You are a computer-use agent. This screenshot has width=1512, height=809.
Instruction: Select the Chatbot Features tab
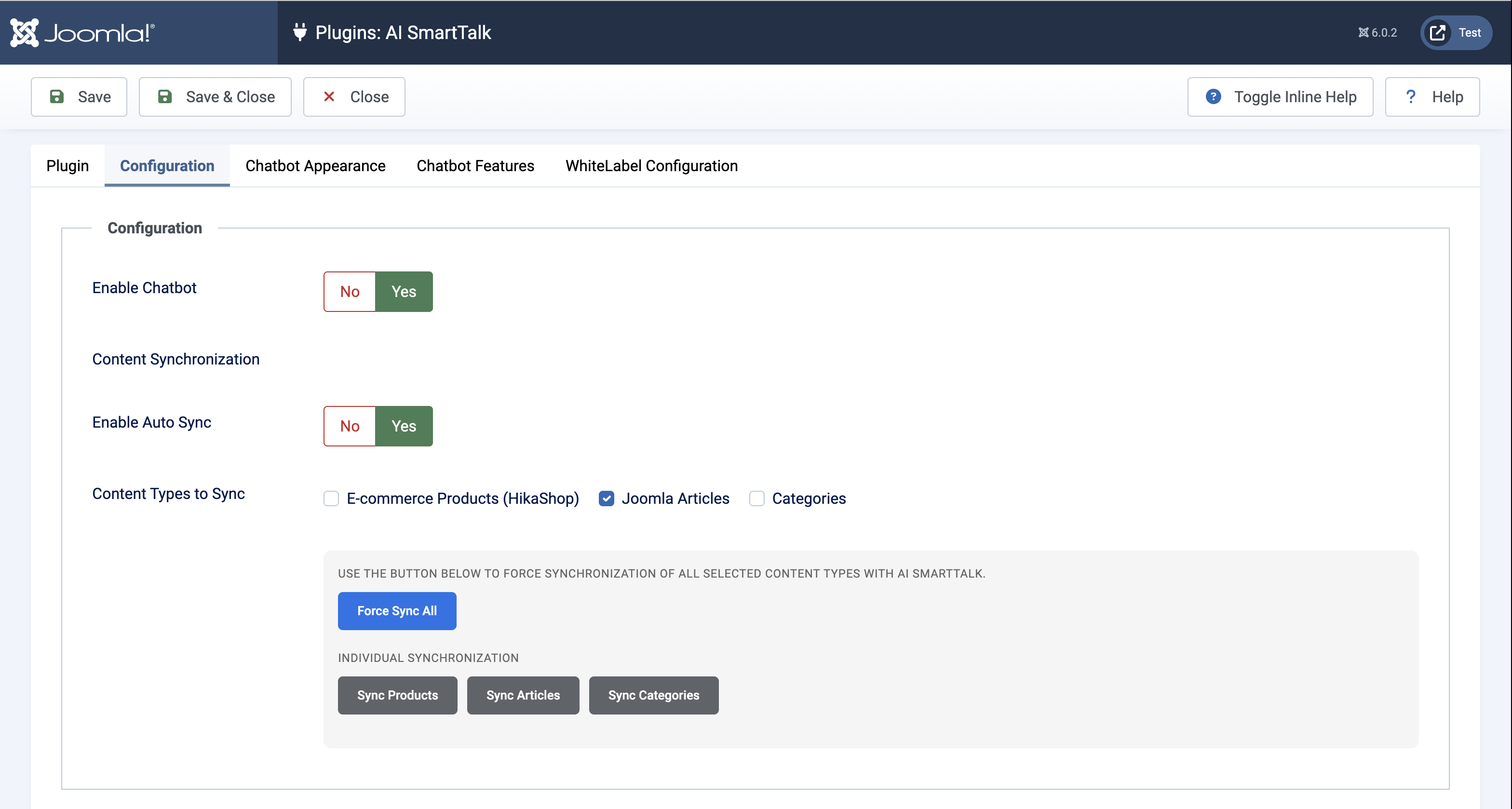tap(475, 165)
